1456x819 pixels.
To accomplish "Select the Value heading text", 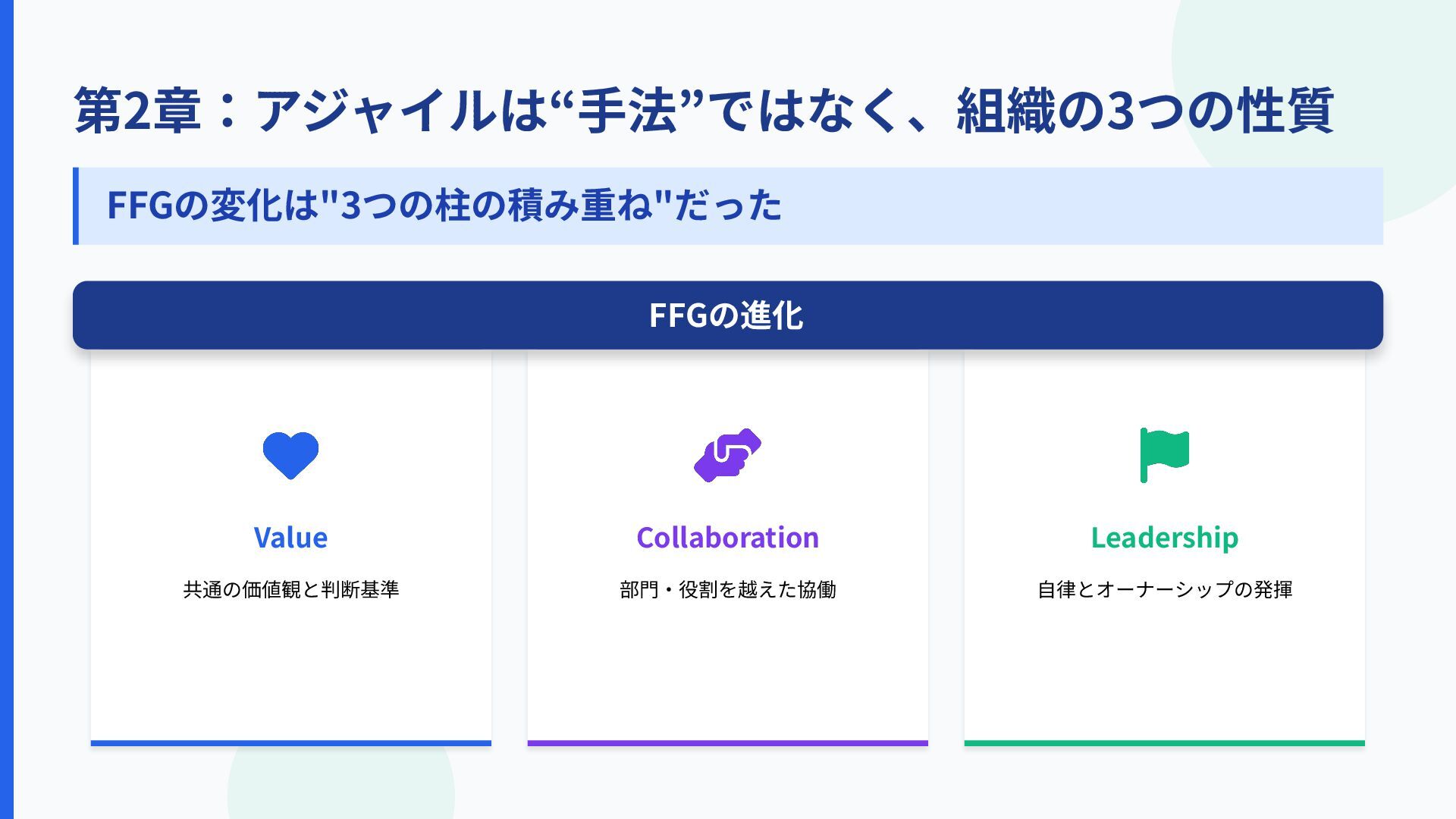I will coord(290,538).
